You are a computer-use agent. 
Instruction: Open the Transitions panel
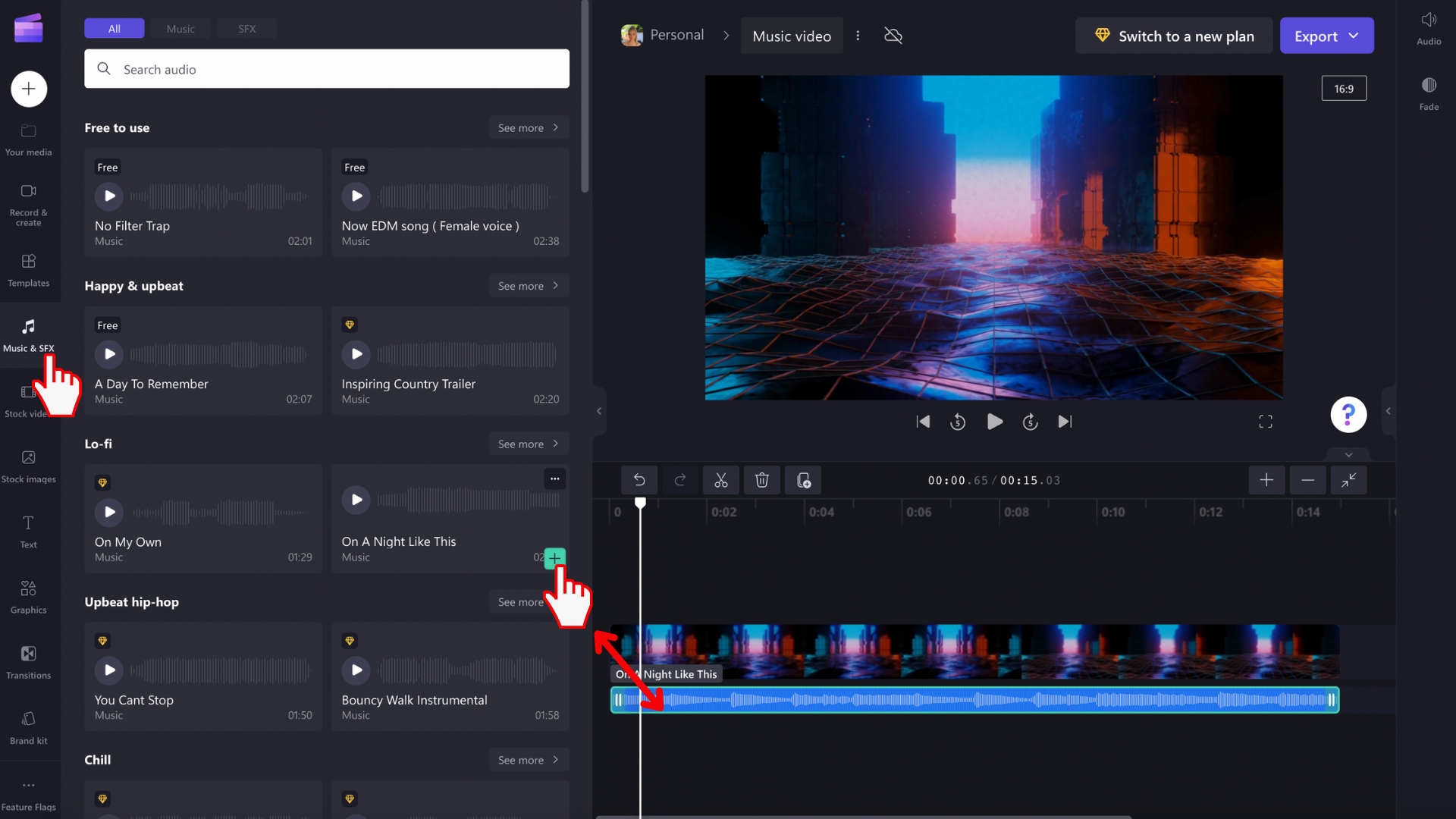28,662
